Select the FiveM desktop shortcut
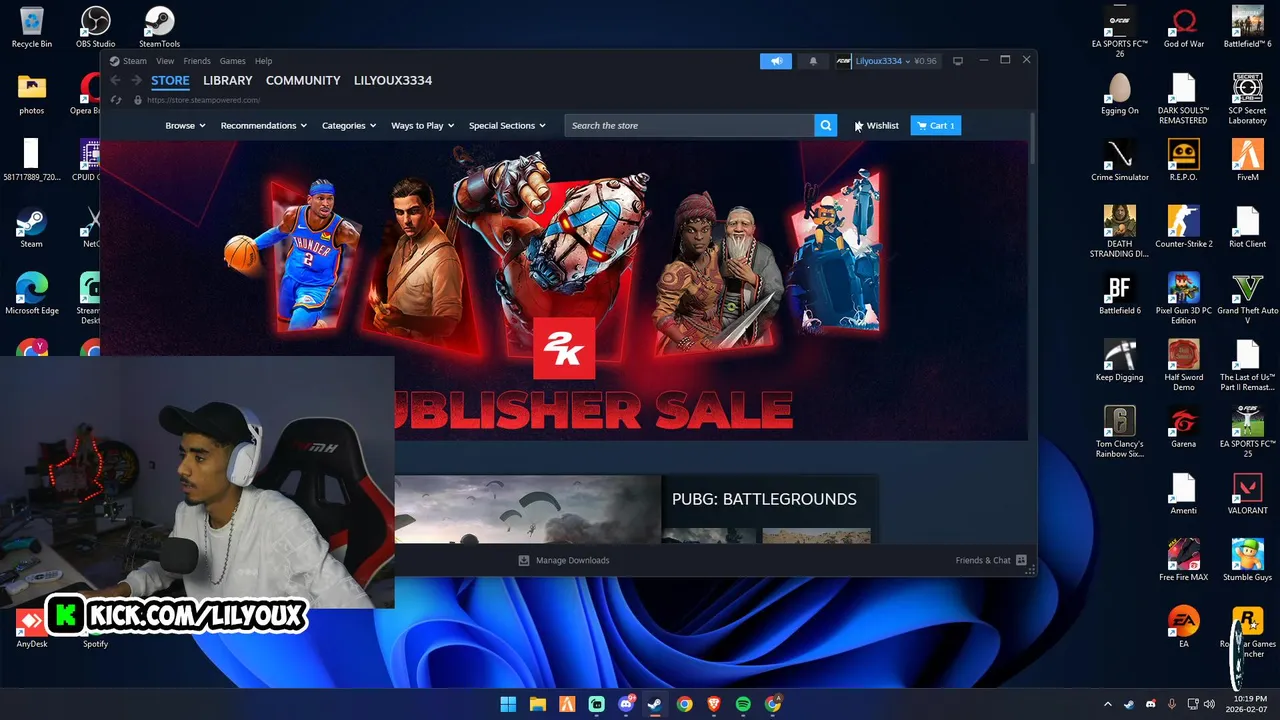Screen dimensions: 1280x720 click(x=1247, y=160)
